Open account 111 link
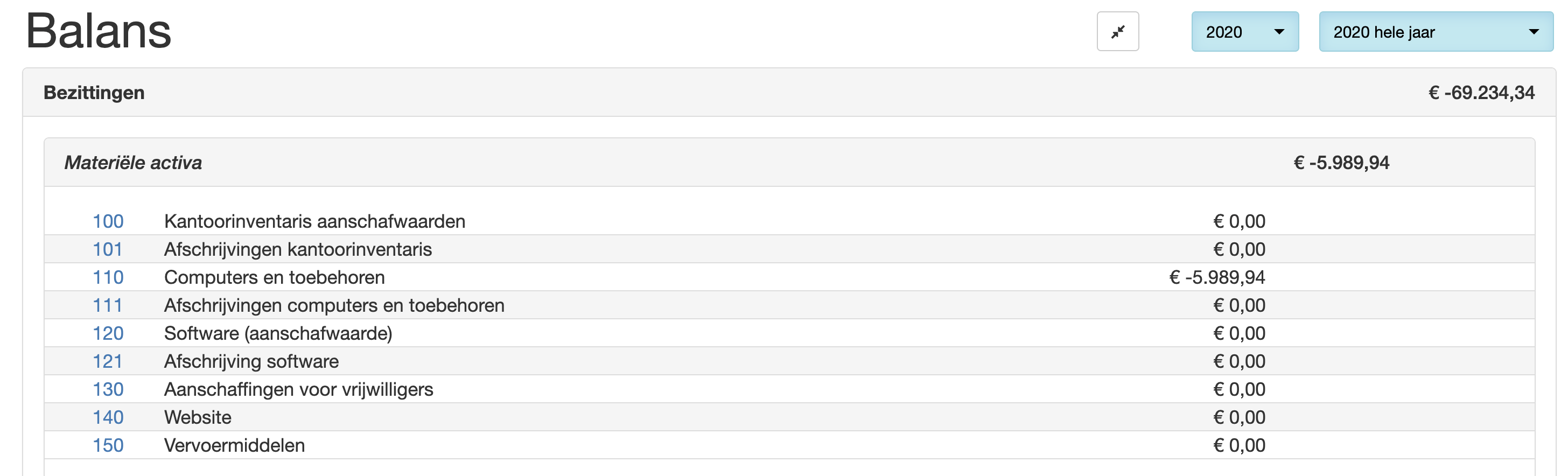Image resolution: width=1568 pixels, height=476 pixels. (x=108, y=305)
